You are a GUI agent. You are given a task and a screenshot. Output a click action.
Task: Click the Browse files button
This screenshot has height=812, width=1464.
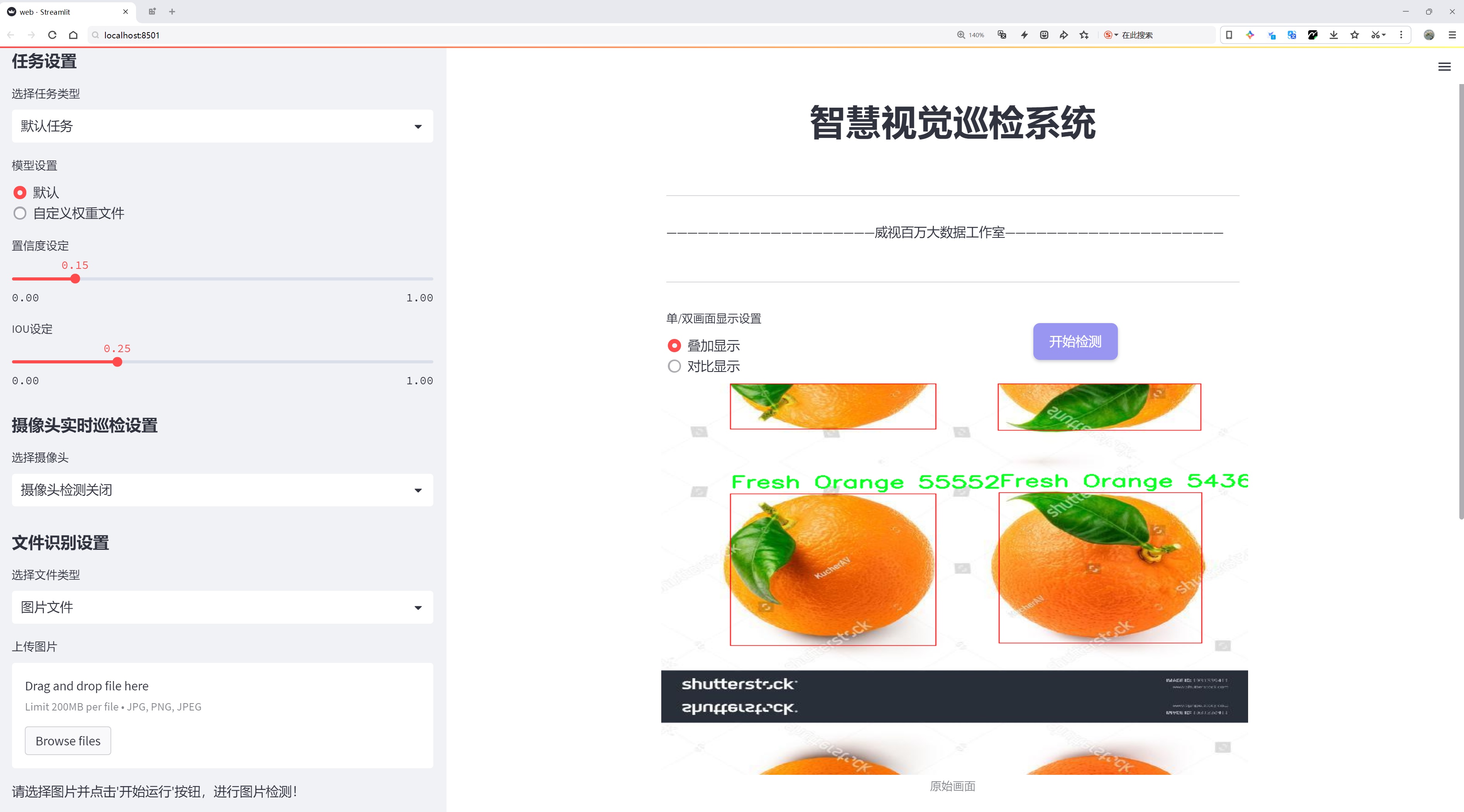tap(67, 740)
